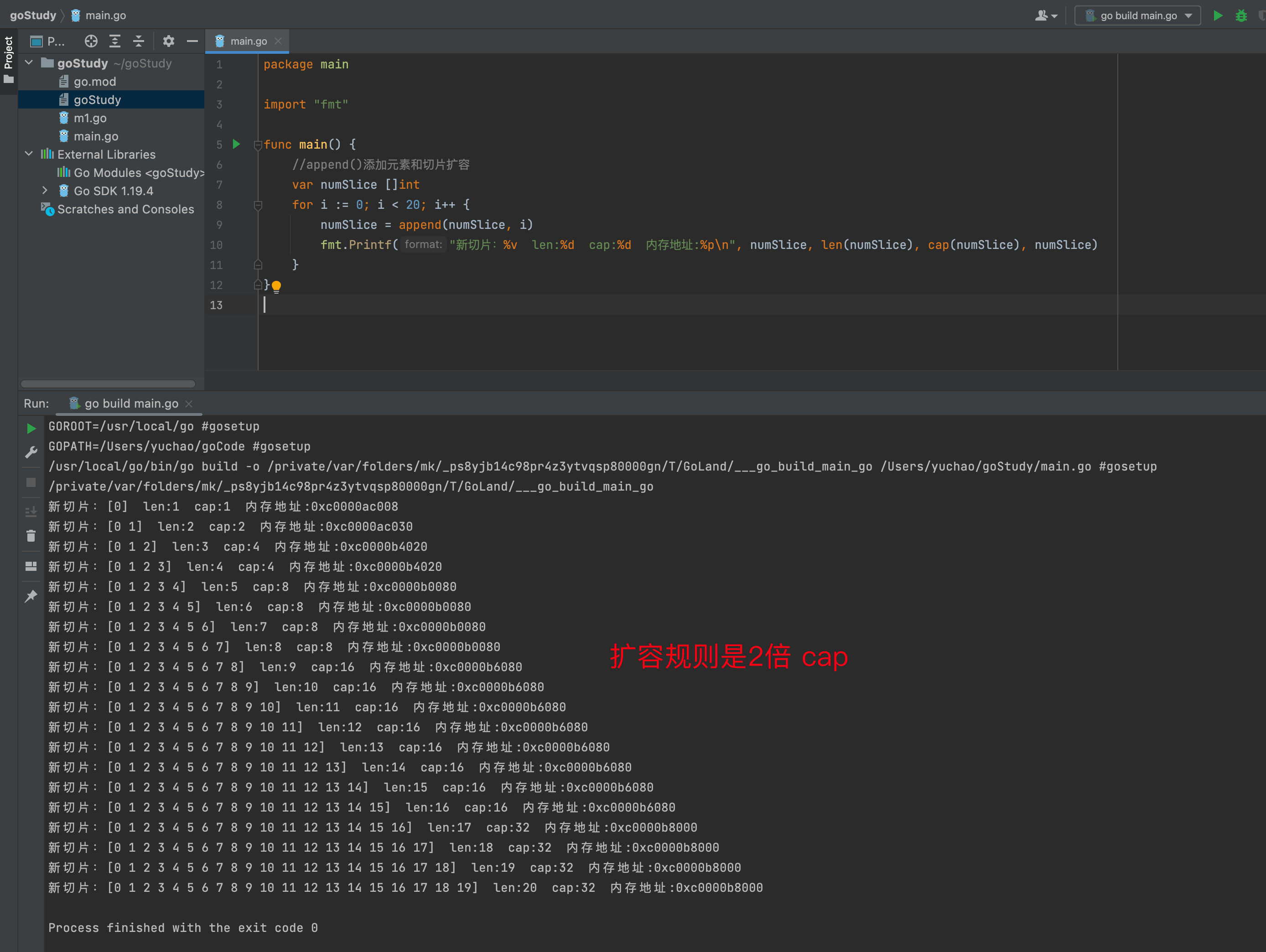
Task: Rerun program with green arrow in Run panel
Action: [x=31, y=429]
